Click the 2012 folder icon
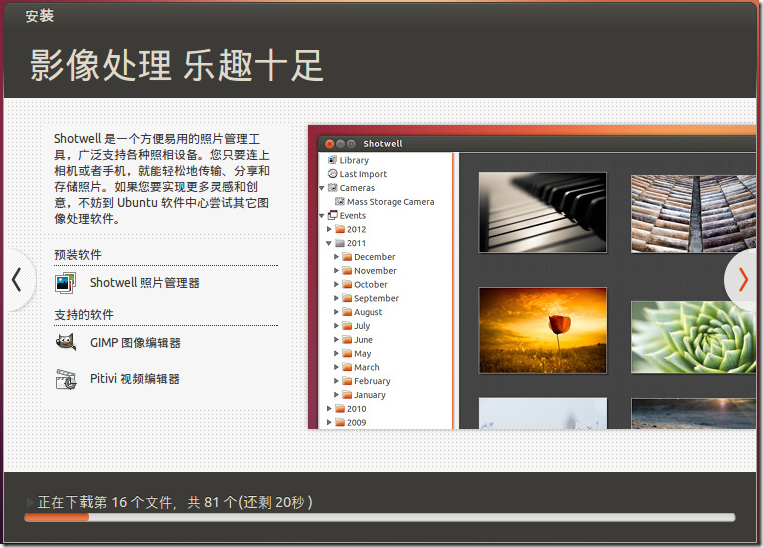The height and width of the screenshot is (548, 763). coord(340,229)
